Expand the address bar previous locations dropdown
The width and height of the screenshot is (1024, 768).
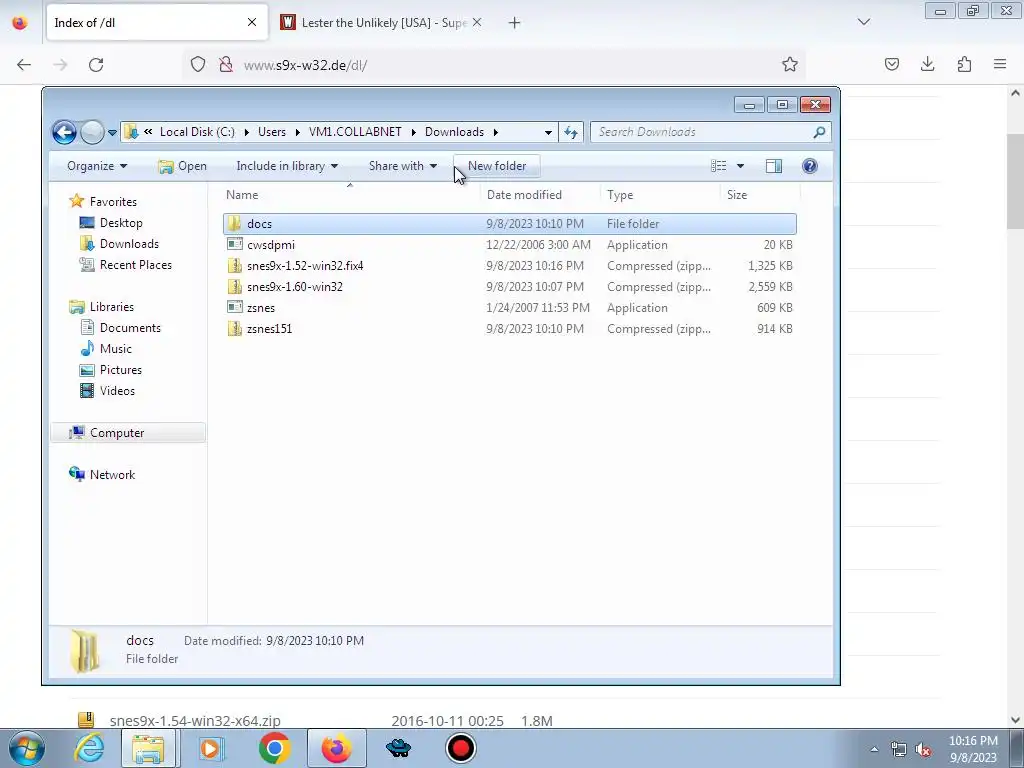(548, 132)
